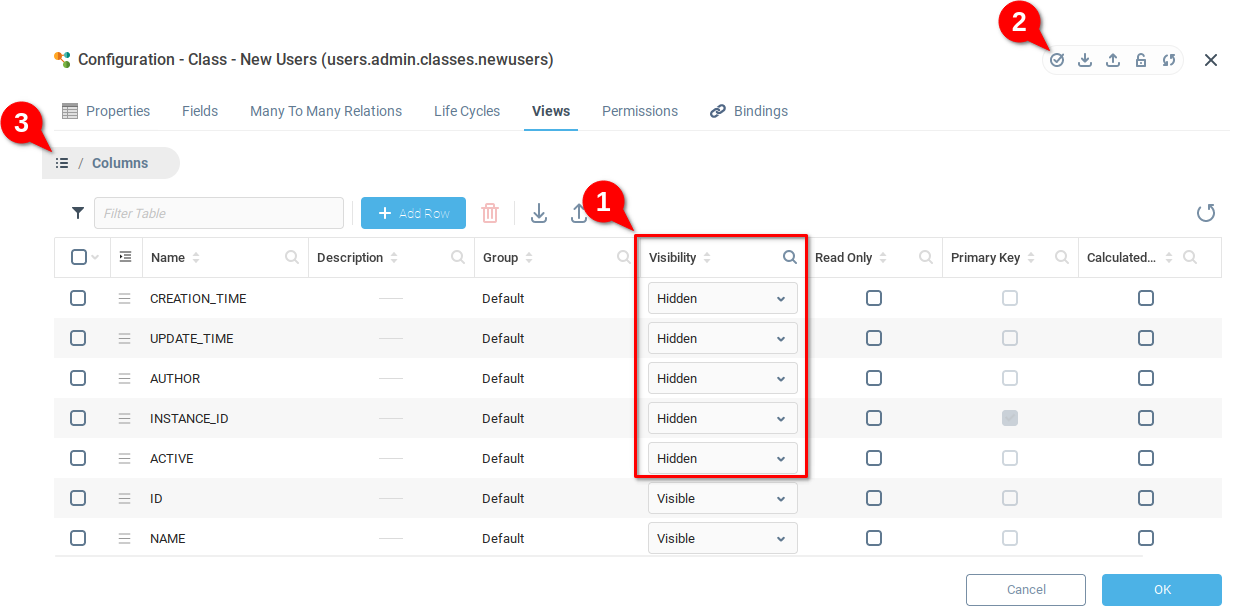Image resolution: width=1234 pixels, height=613 pixels.
Task: Click the list icon beside Columns breadcrumb
Action: pos(62,163)
